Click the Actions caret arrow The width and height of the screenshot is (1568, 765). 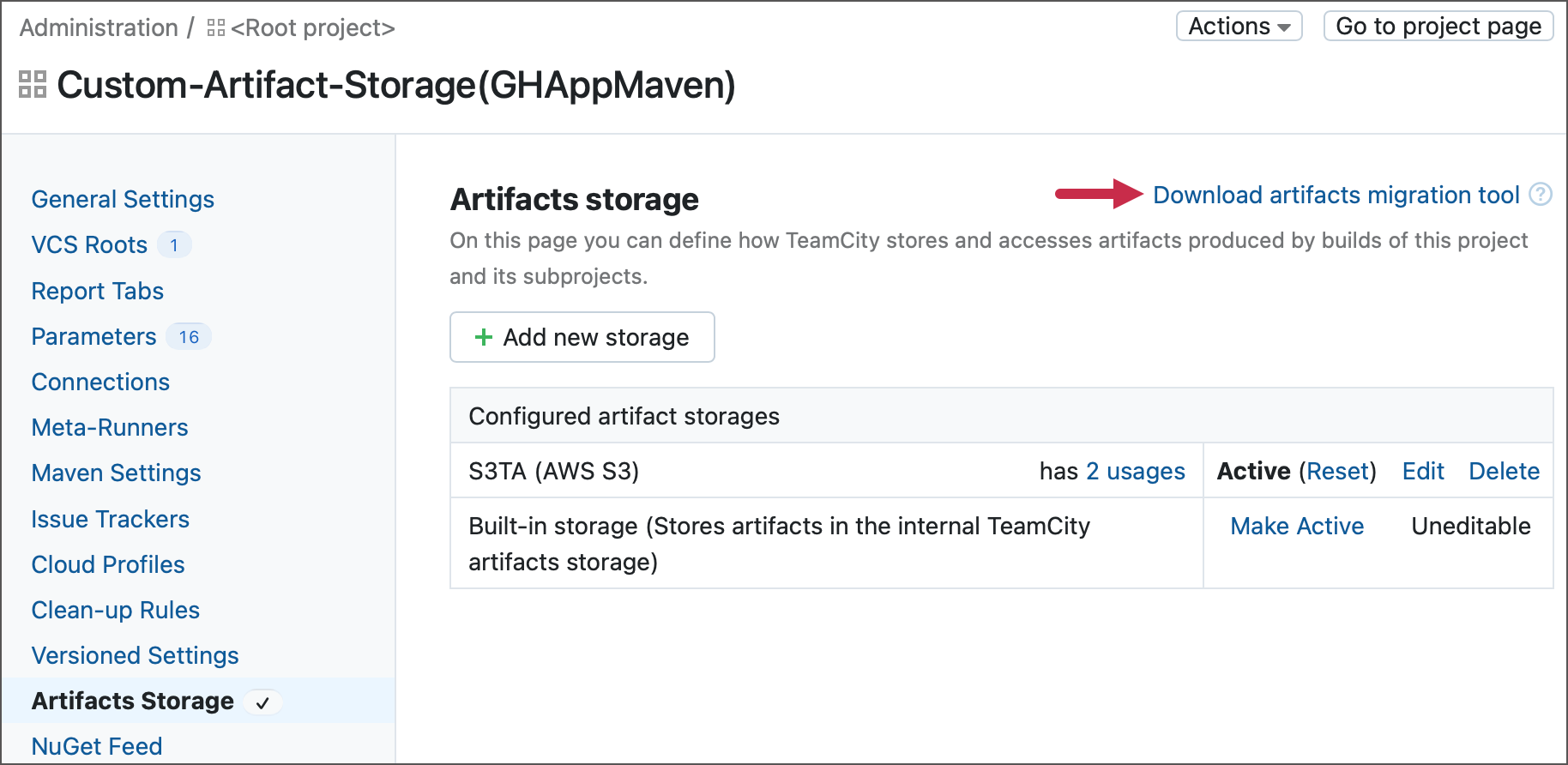click(x=1285, y=27)
